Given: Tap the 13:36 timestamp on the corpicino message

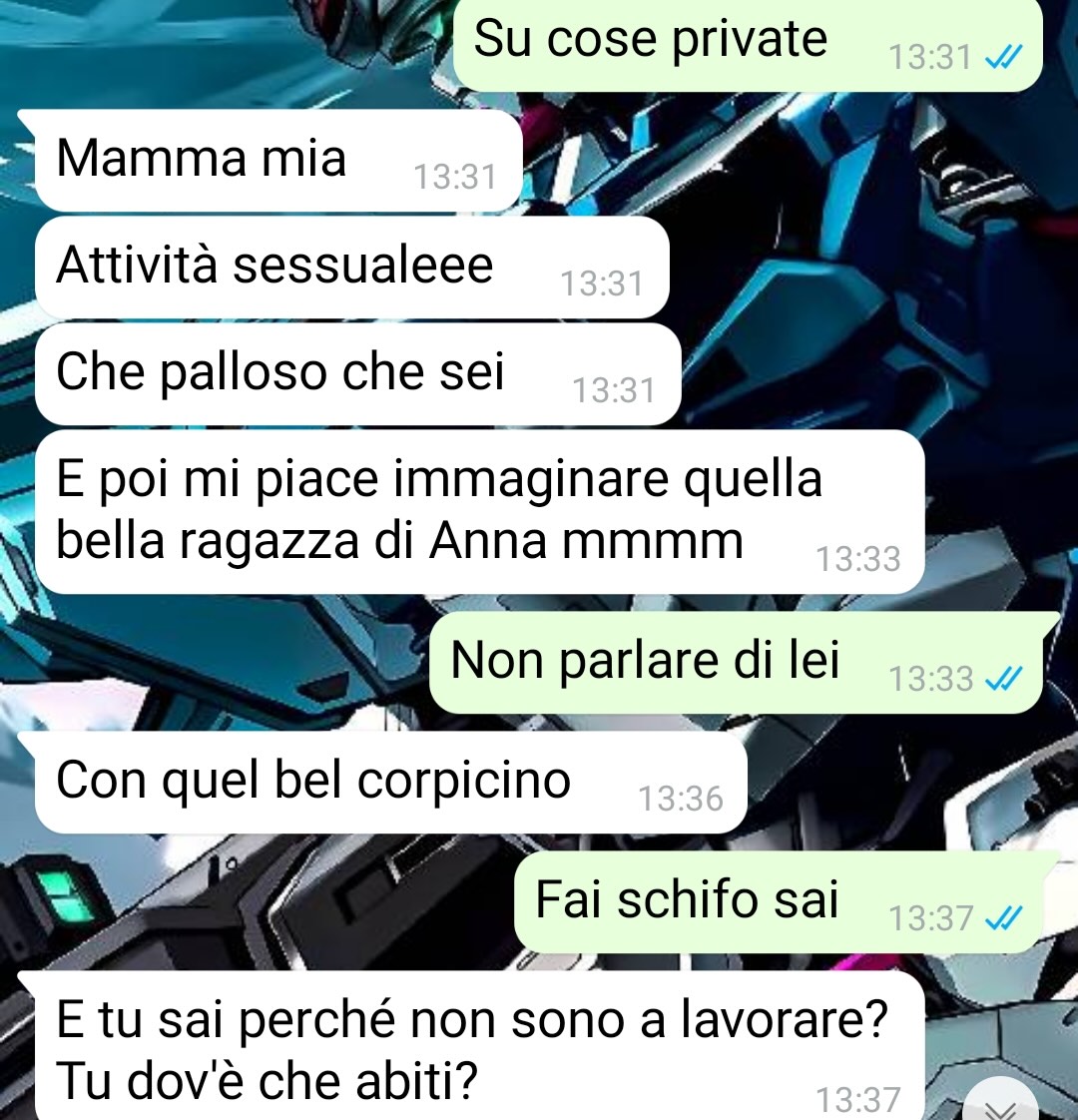Looking at the screenshot, I should click(x=680, y=799).
